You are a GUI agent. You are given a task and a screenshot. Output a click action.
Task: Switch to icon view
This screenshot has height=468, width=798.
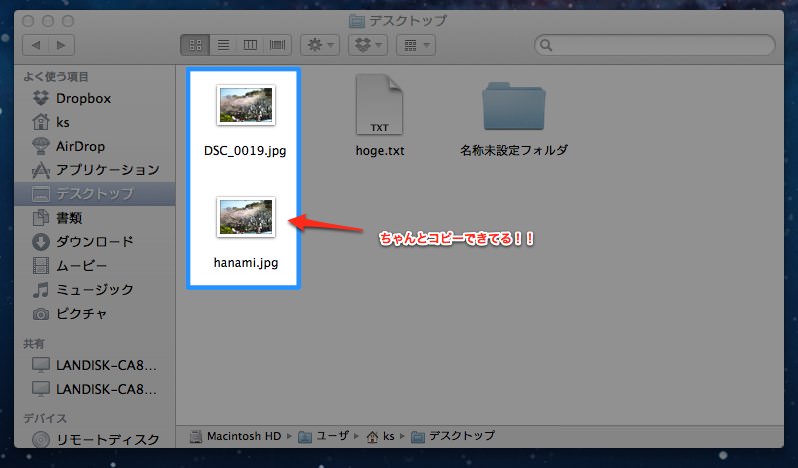tap(195, 45)
